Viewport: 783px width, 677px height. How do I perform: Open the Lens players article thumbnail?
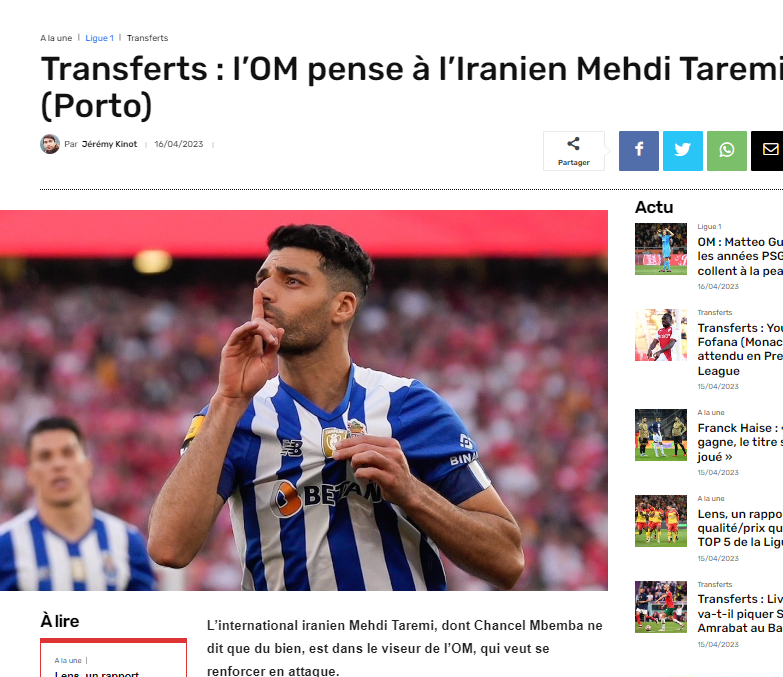coord(661,521)
